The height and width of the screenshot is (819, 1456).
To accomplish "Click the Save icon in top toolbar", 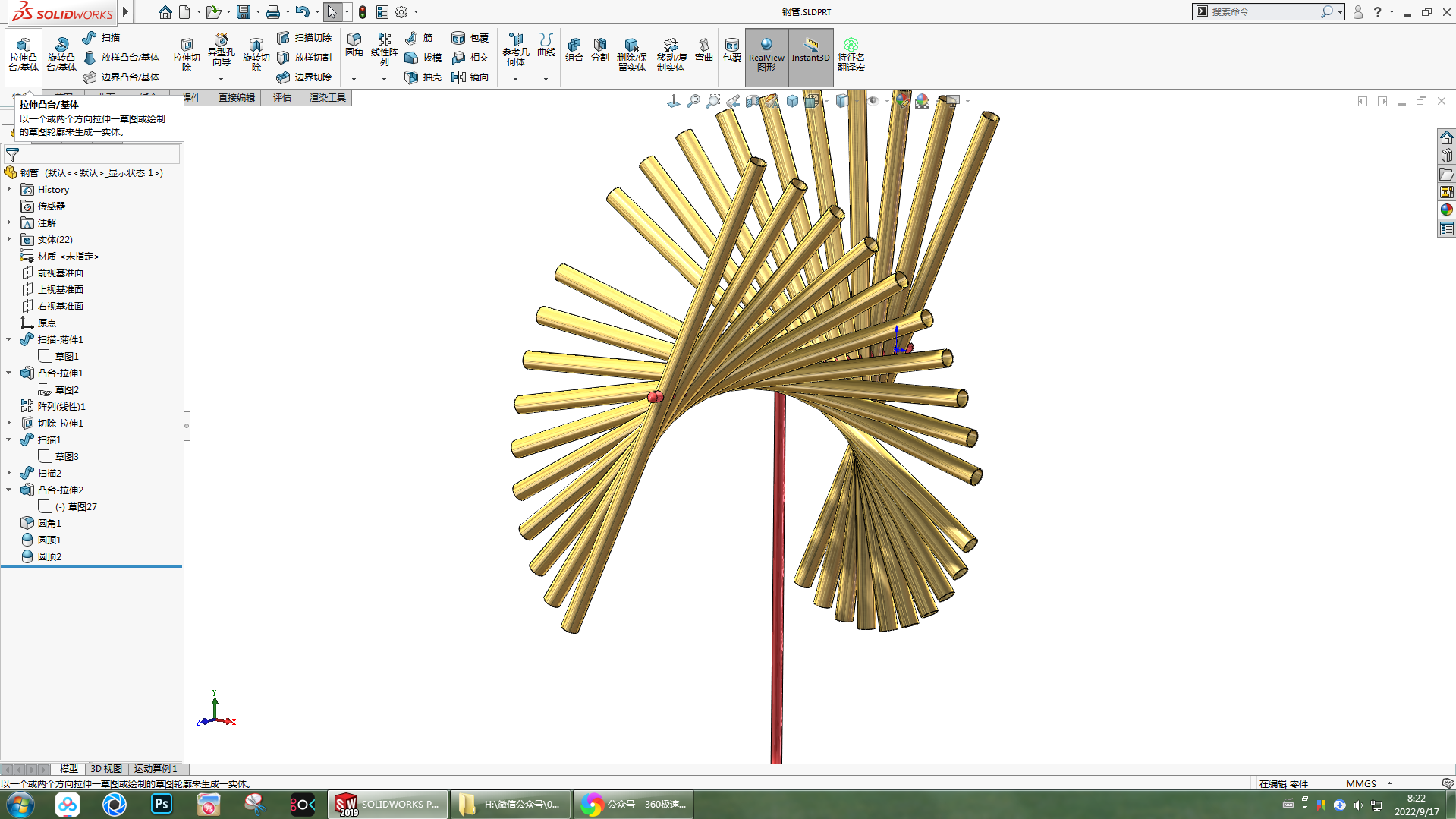I will (x=244, y=12).
